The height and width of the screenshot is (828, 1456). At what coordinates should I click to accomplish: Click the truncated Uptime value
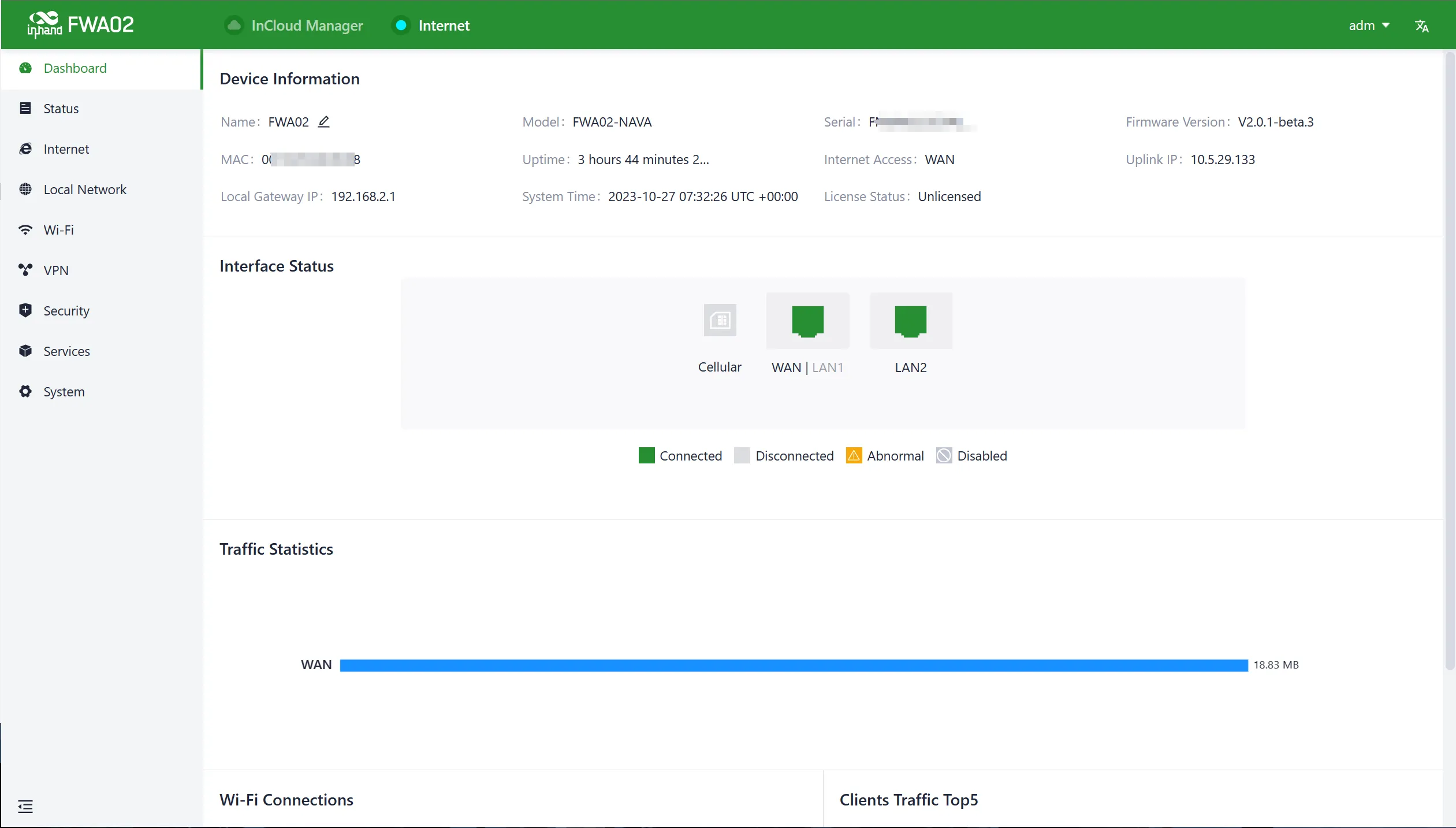coord(643,159)
